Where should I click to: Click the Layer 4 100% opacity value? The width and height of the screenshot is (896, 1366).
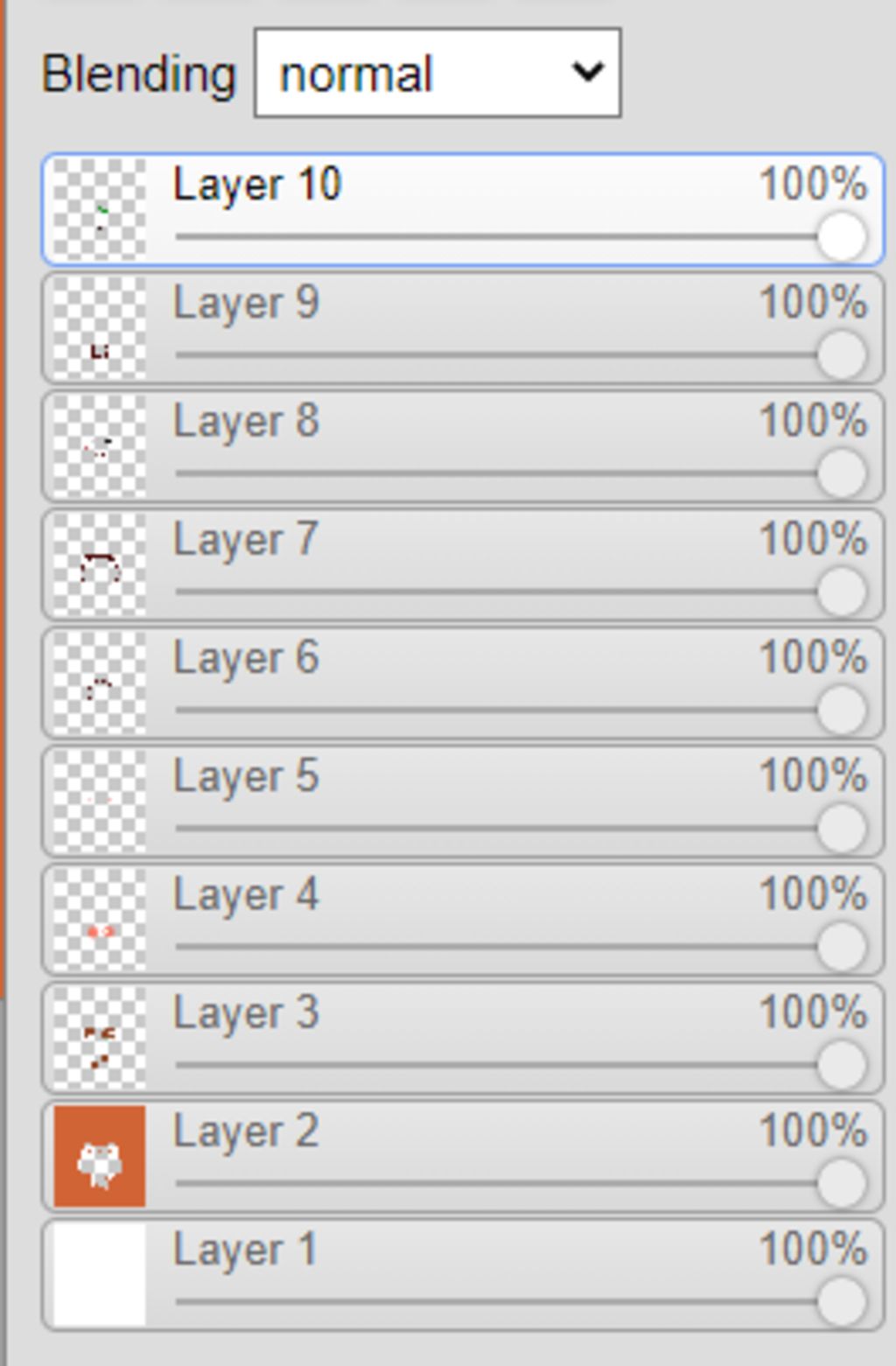click(813, 894)
